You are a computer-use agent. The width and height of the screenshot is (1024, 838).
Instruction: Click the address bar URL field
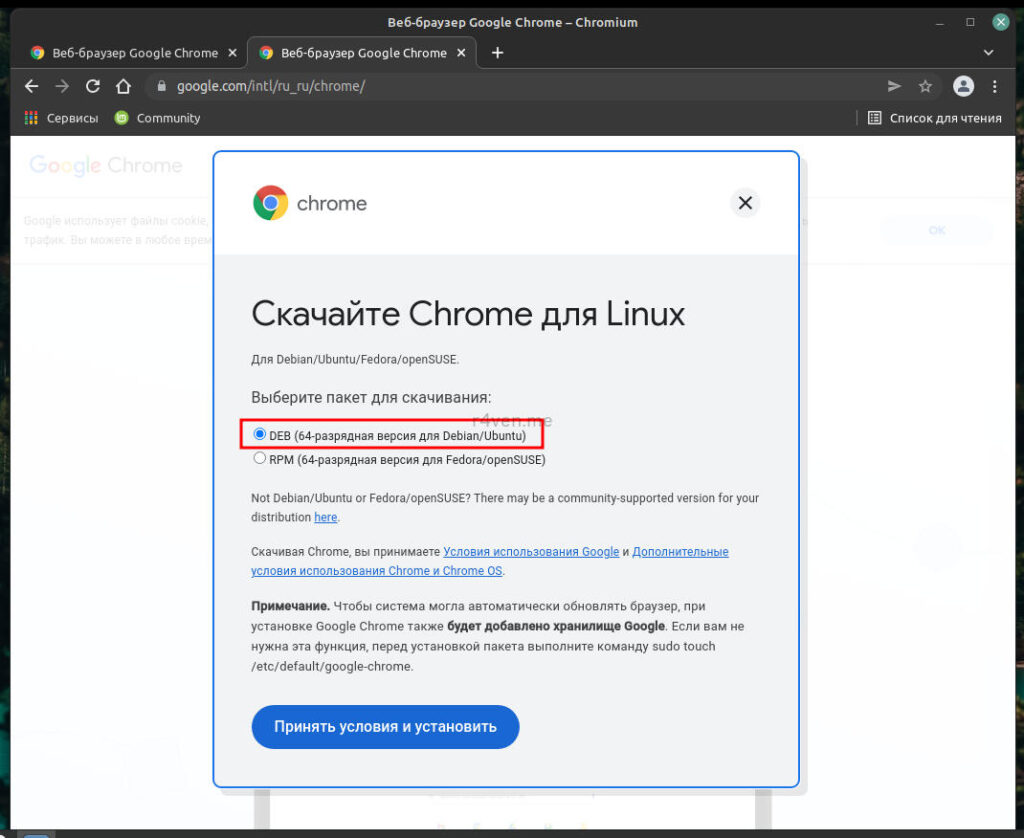(x=500, y=86)
